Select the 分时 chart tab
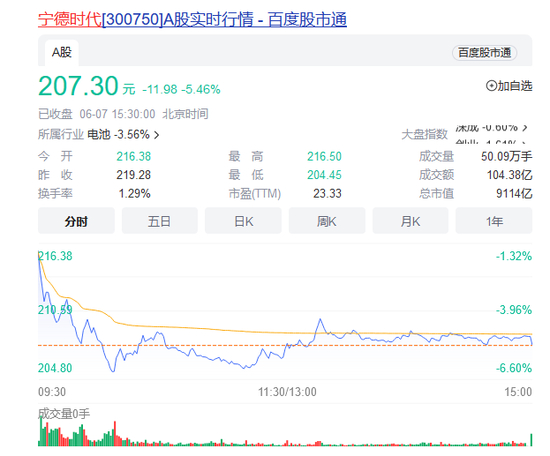The width and height of the screenshot is (550, 456). (x=76, y=221)
